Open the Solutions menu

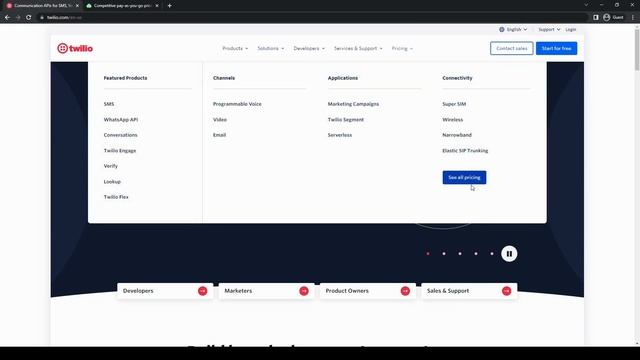(271, 48)
